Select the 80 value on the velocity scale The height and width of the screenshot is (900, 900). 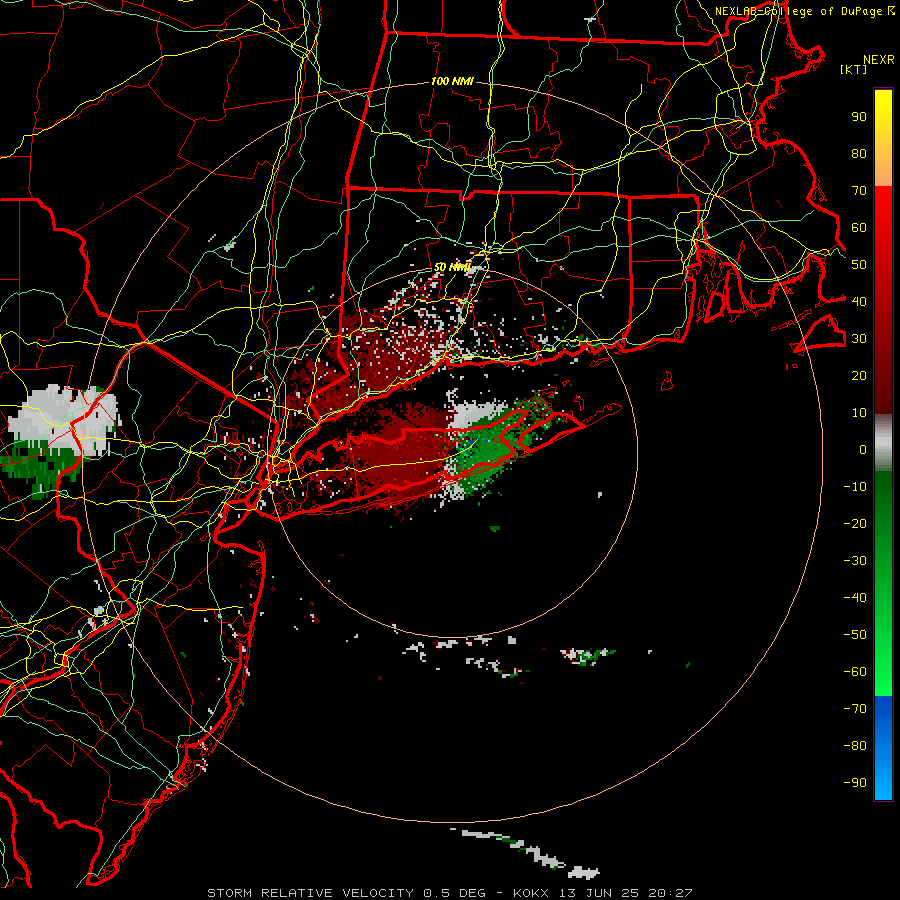click(859, 153)
